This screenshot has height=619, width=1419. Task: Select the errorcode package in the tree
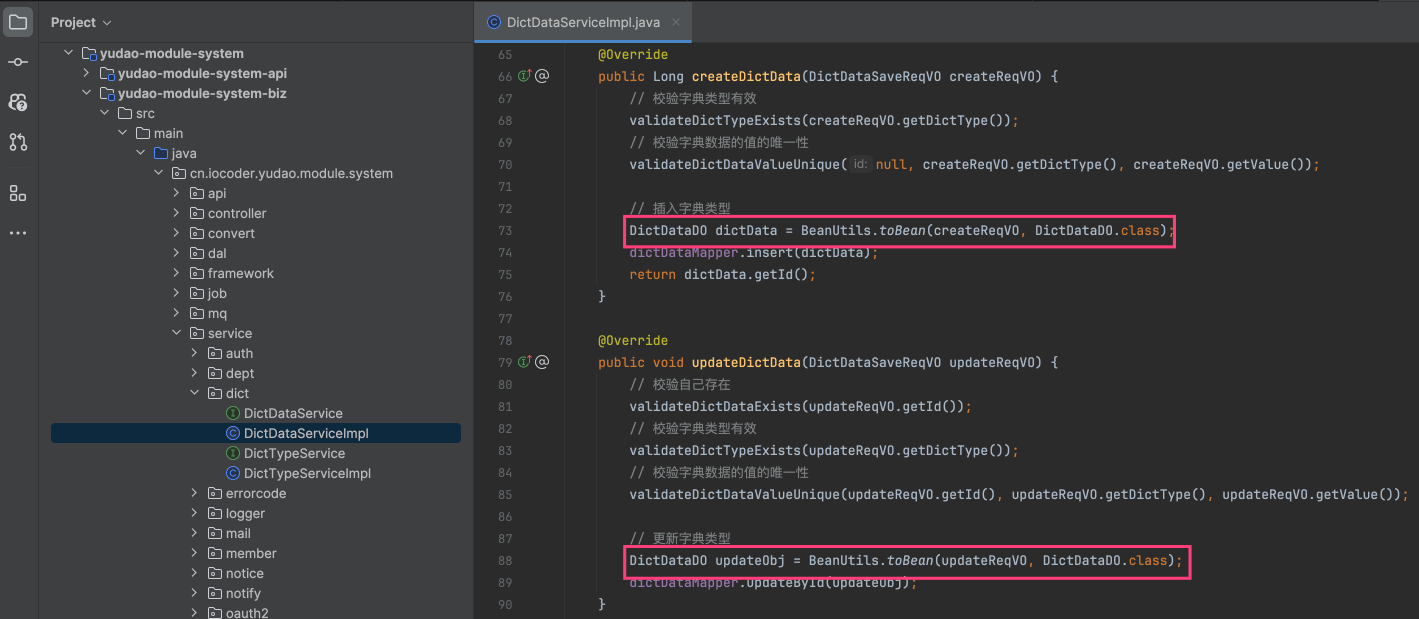pyautogui.click(x=255, y=493)
